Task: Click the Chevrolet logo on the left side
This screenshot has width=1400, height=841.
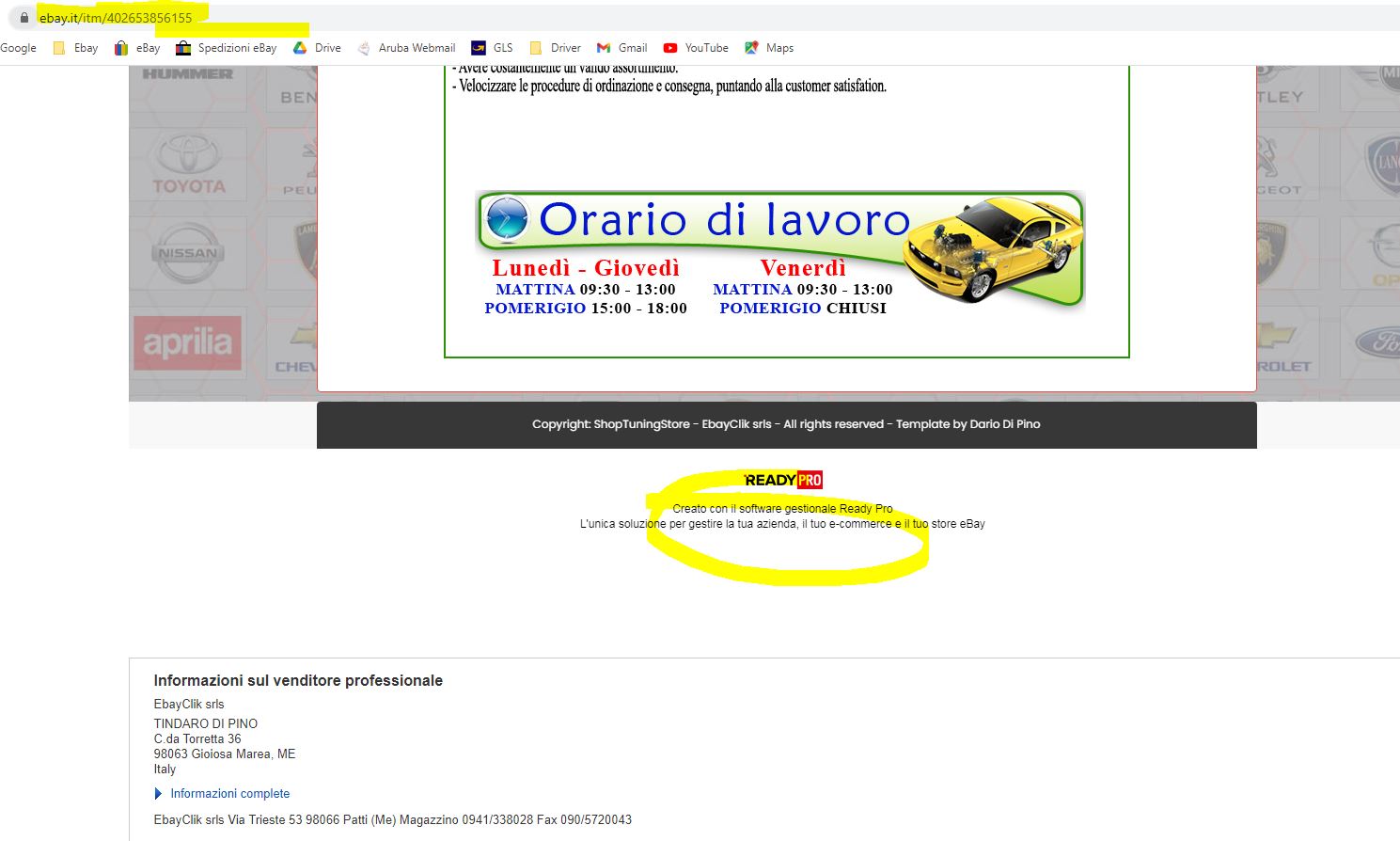Action: pyautogui.click(x=295, y=347)
